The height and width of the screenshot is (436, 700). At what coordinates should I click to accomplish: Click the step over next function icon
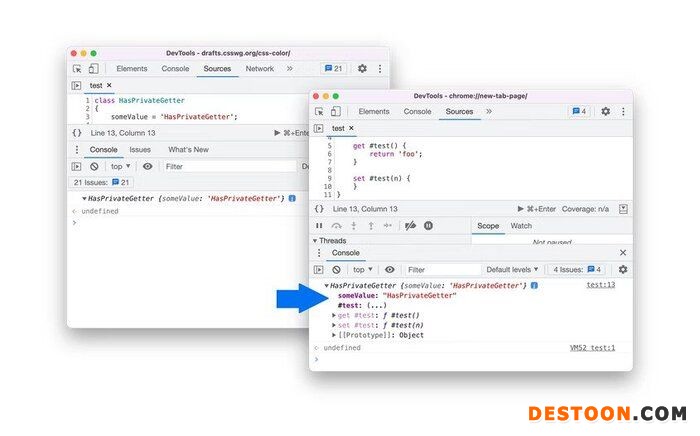(337, 226)
